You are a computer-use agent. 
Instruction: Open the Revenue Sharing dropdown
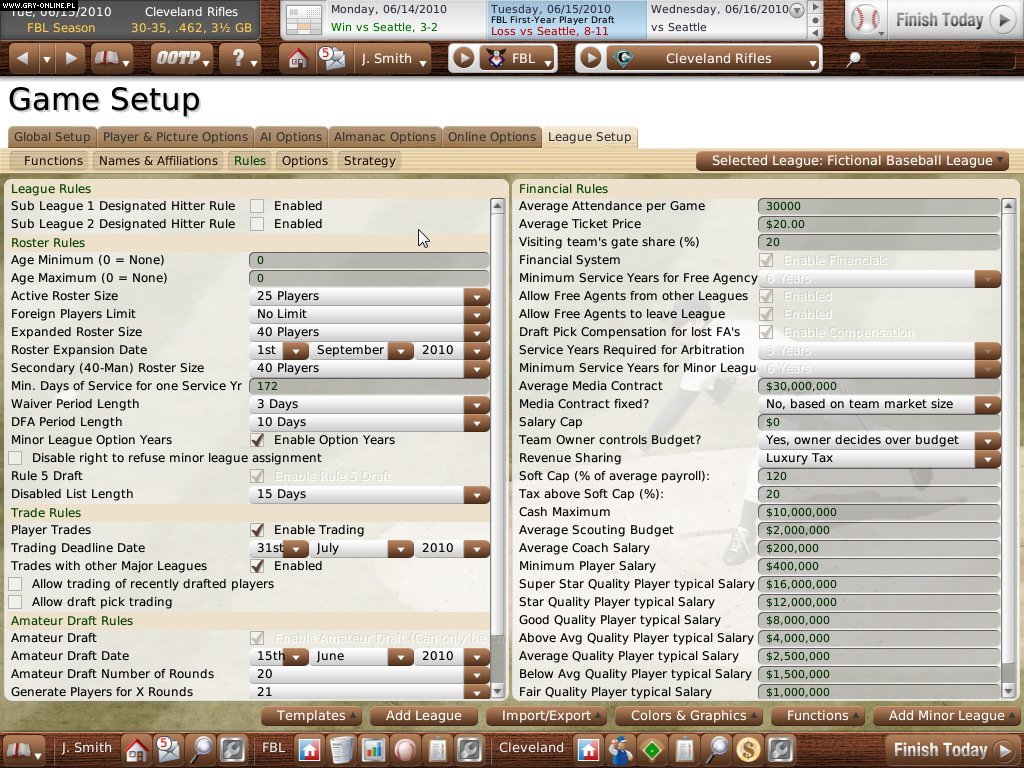[988, 457]
